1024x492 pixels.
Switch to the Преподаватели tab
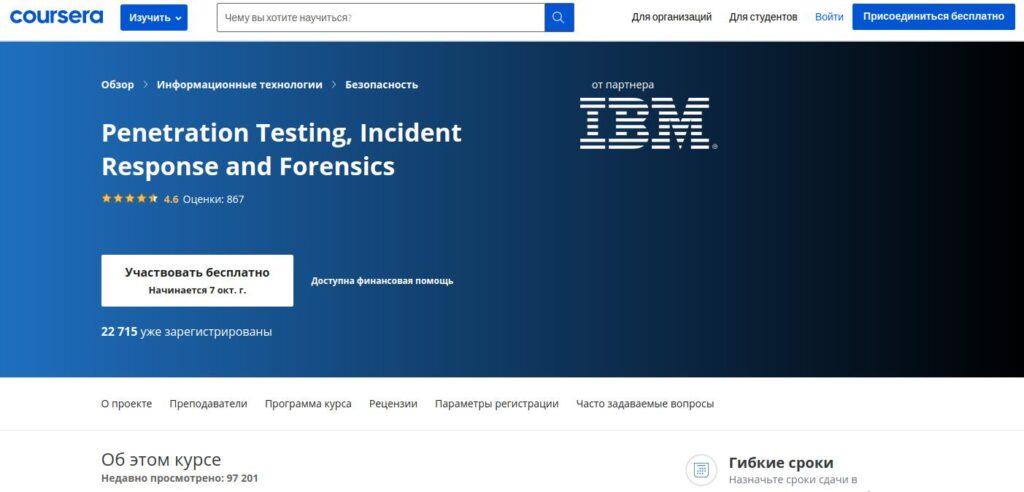coord(208,404)
